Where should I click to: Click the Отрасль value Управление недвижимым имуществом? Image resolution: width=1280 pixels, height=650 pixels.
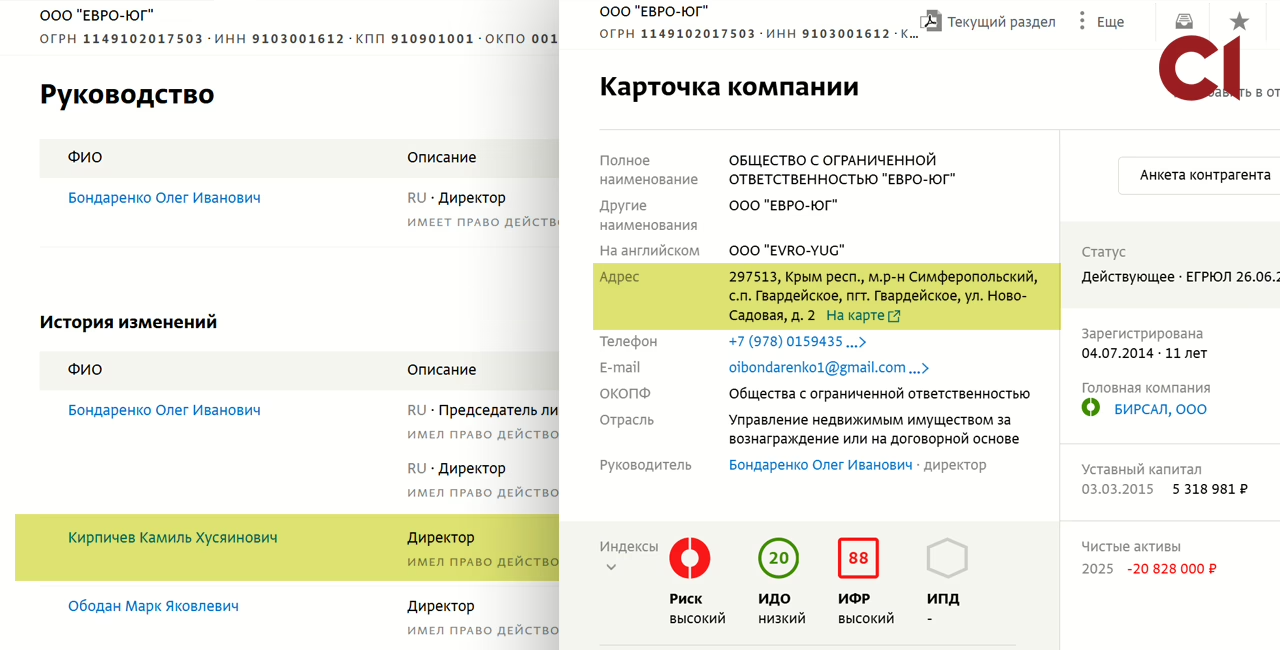tap(874, 429)
